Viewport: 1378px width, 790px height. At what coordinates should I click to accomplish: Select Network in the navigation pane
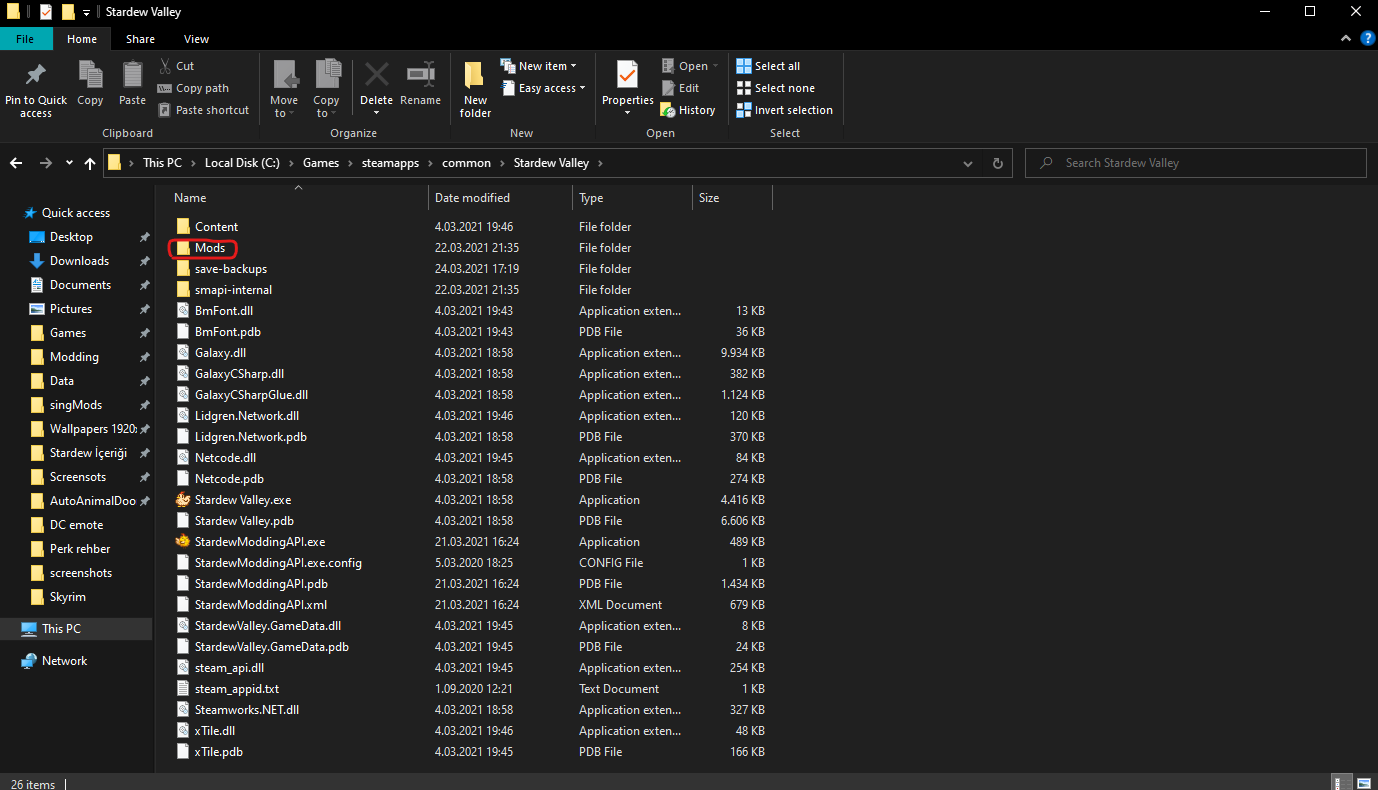[x=64, y=661]
